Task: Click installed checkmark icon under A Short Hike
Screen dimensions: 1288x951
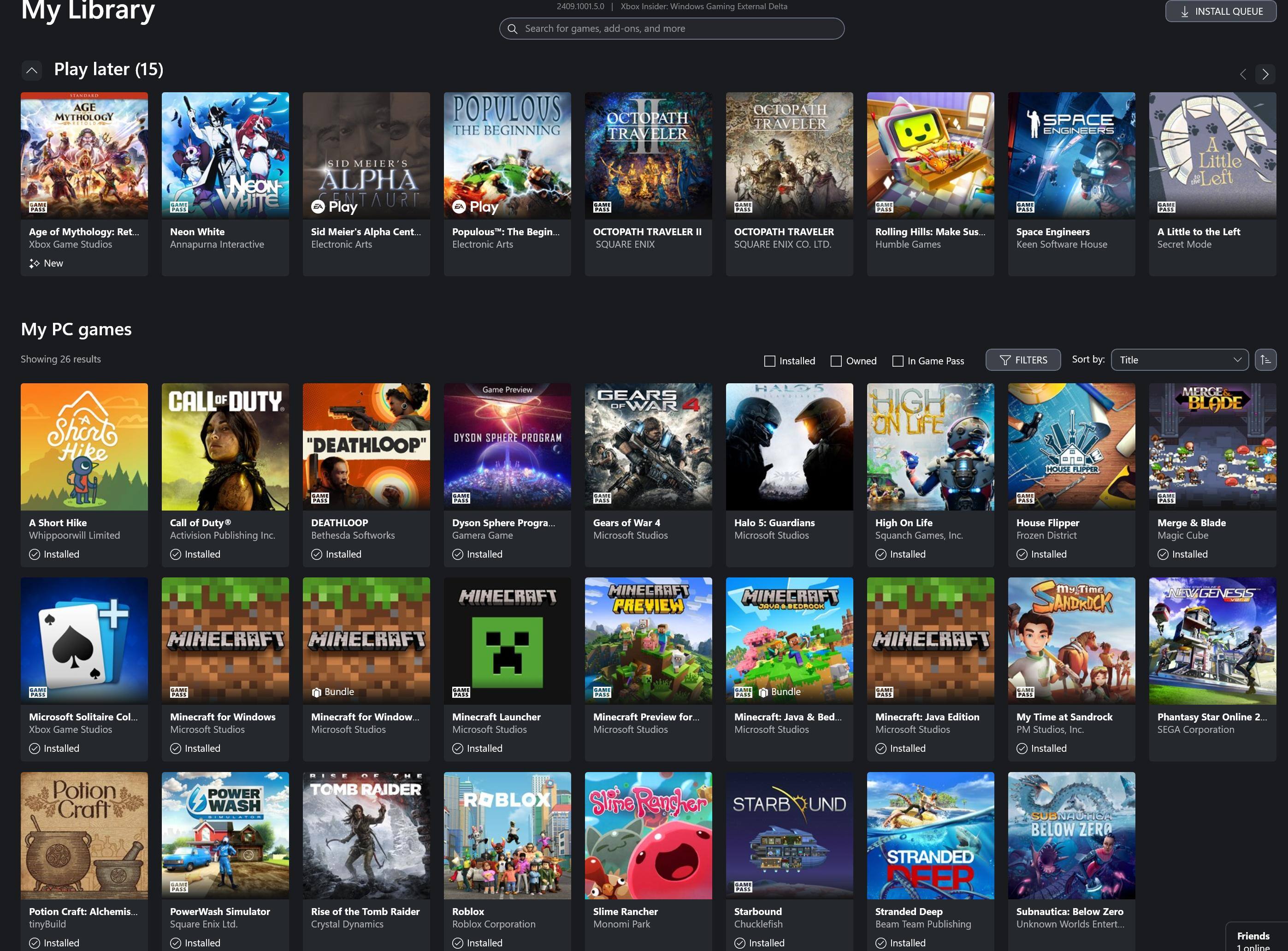Action: pyautogui.click(x=35, y=554)
